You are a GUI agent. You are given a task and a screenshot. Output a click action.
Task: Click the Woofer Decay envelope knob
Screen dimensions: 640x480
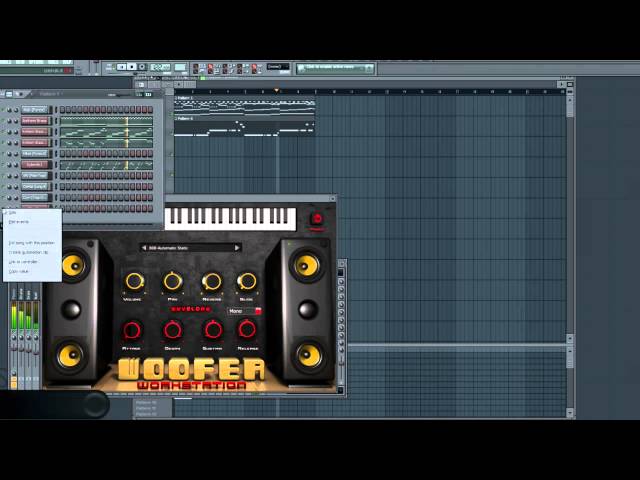pos(173,330)
